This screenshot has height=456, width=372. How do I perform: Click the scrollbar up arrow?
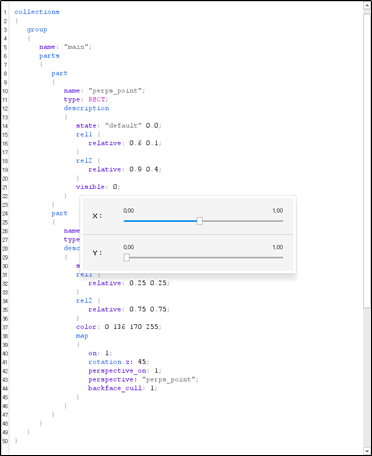click(367, 6)
